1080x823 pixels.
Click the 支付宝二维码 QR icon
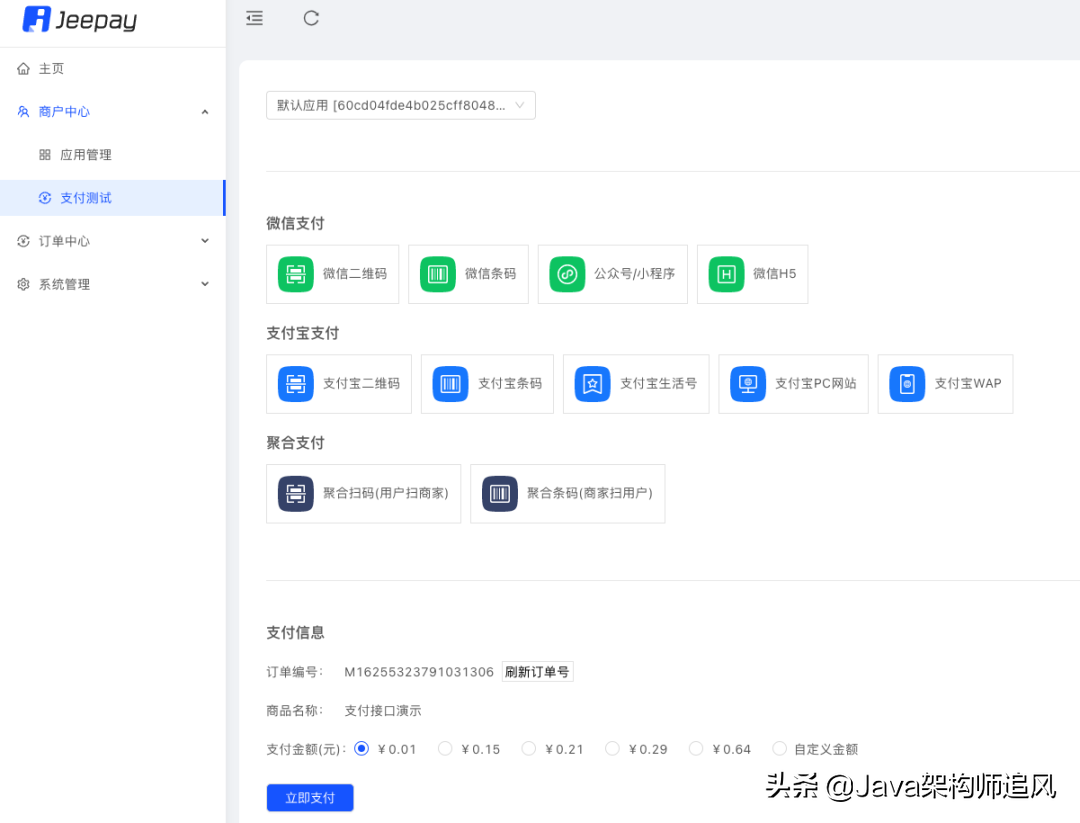coord(338,384)
